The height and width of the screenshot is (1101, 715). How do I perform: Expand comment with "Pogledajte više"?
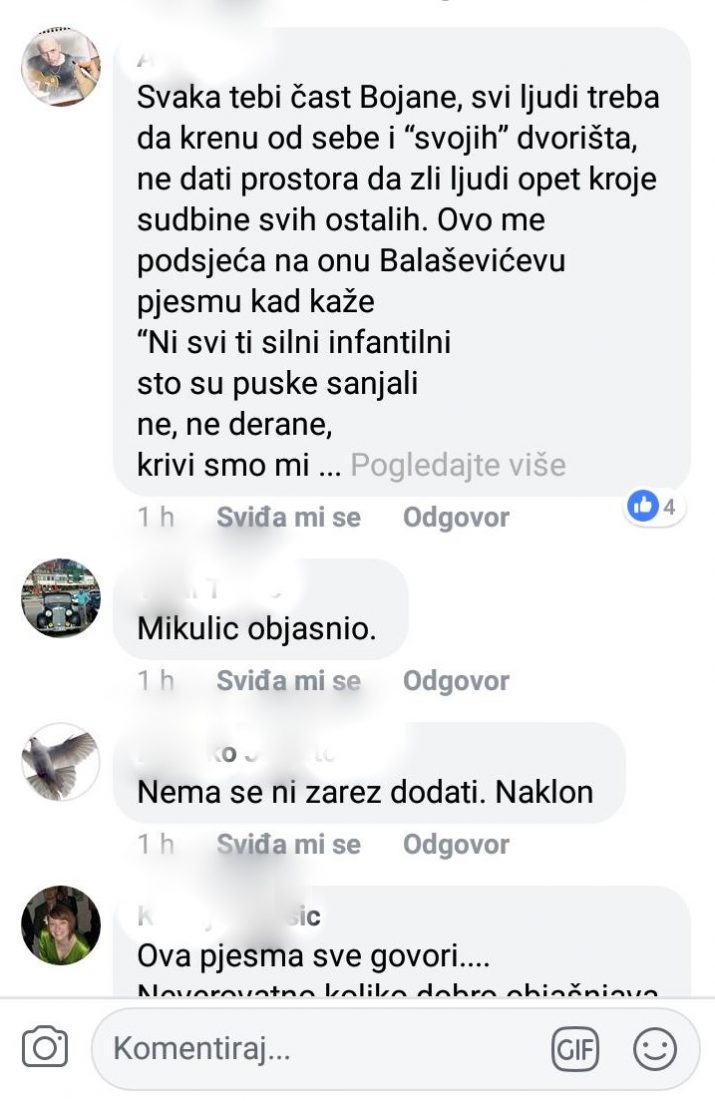(458, 465)
